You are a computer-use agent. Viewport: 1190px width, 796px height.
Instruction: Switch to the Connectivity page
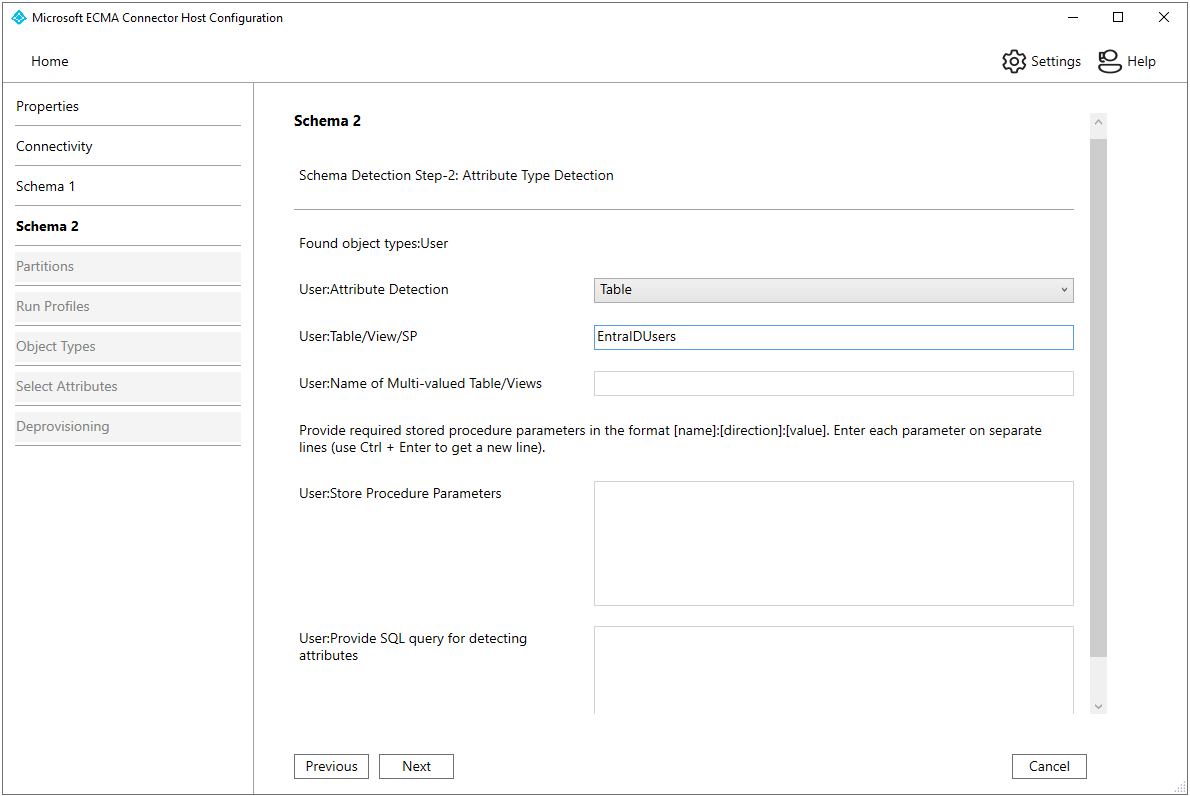click(x=54, y=146)
